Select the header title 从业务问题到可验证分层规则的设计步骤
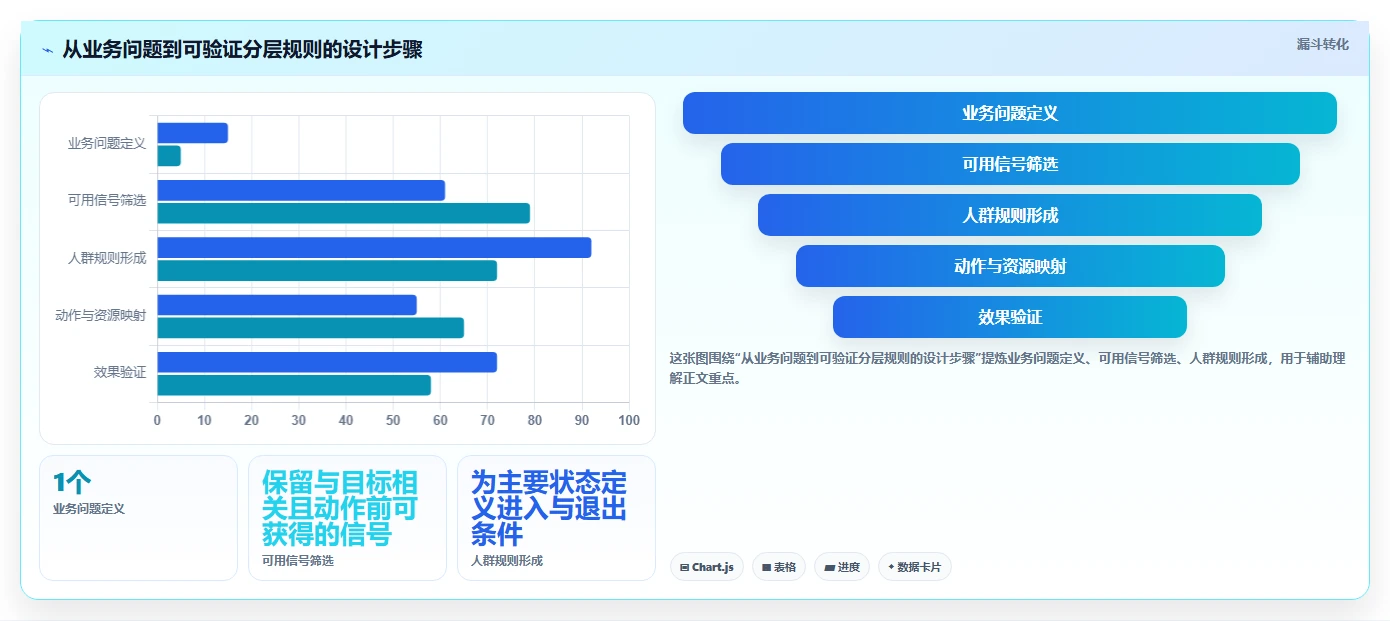The image size is (1390, 621). 242,49
